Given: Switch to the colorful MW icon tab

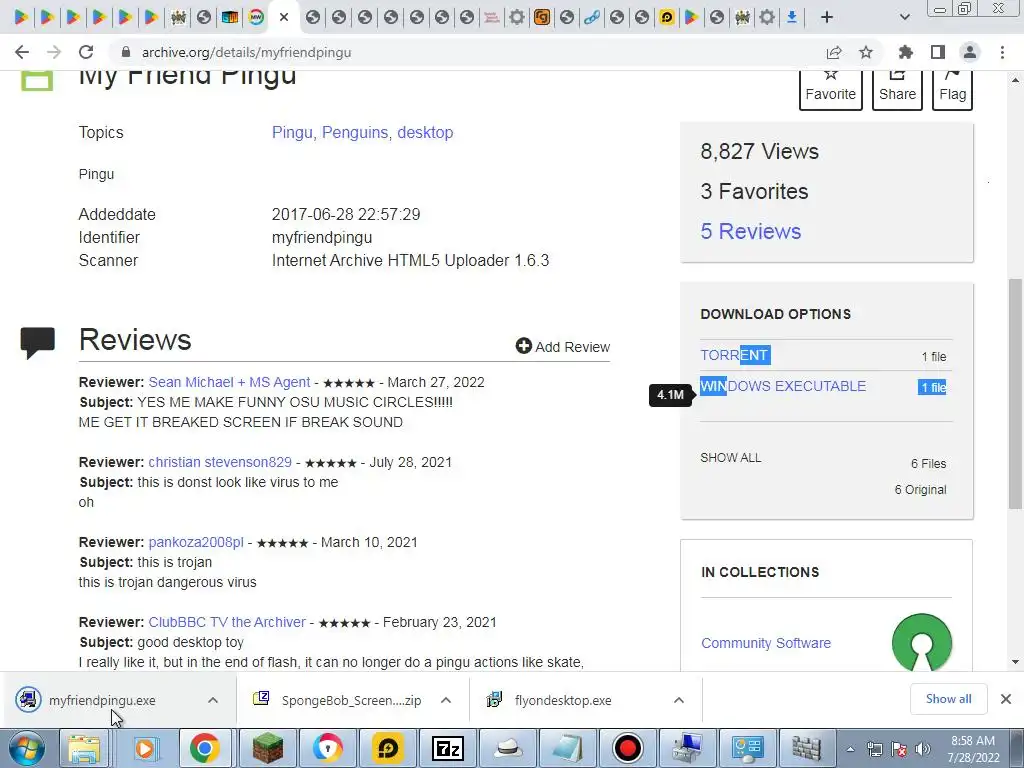Looking at the screenshot, I should 256,17.
